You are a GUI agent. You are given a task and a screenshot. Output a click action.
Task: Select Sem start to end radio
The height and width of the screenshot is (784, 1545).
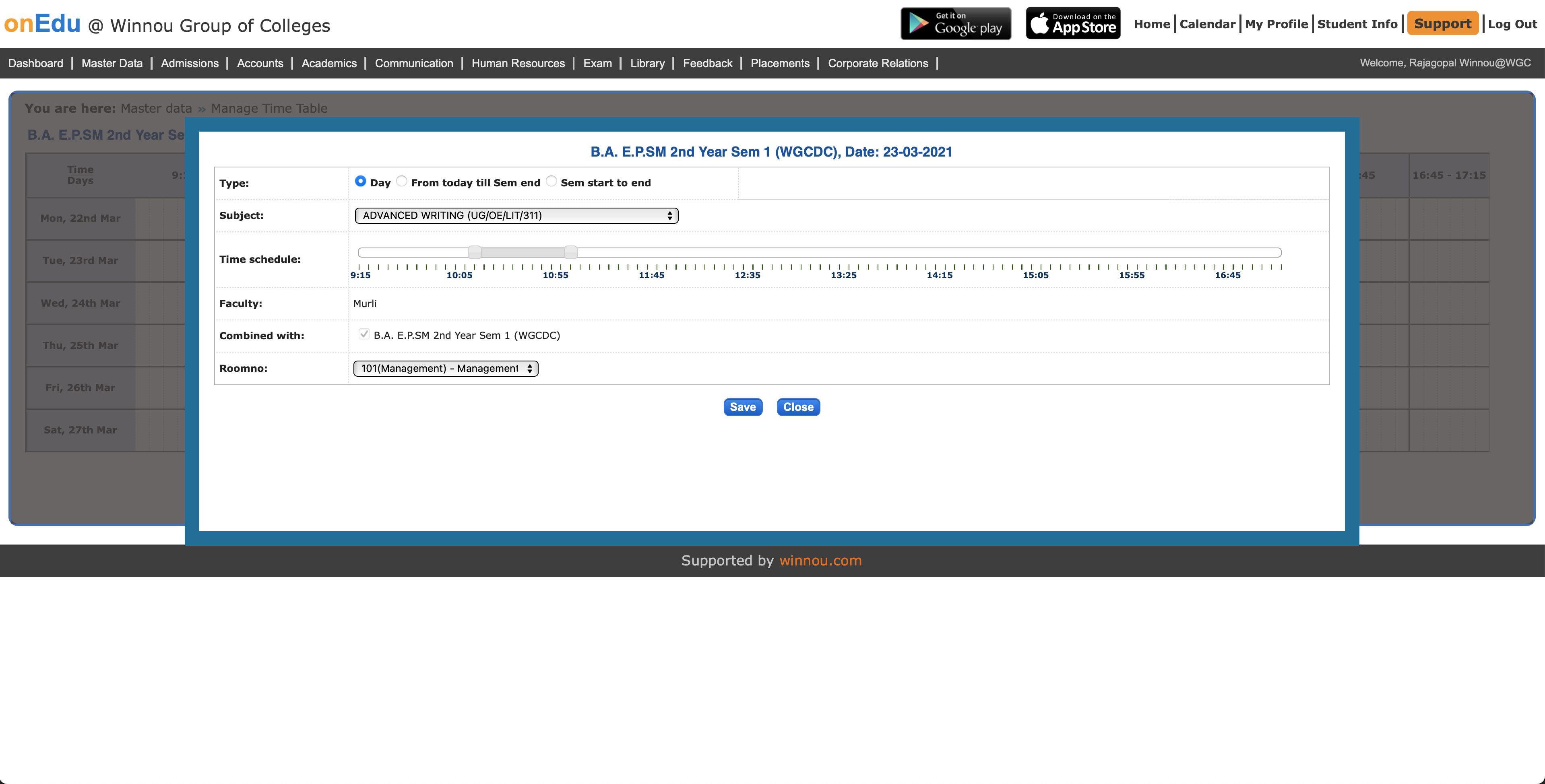click(x=551, y=181)
